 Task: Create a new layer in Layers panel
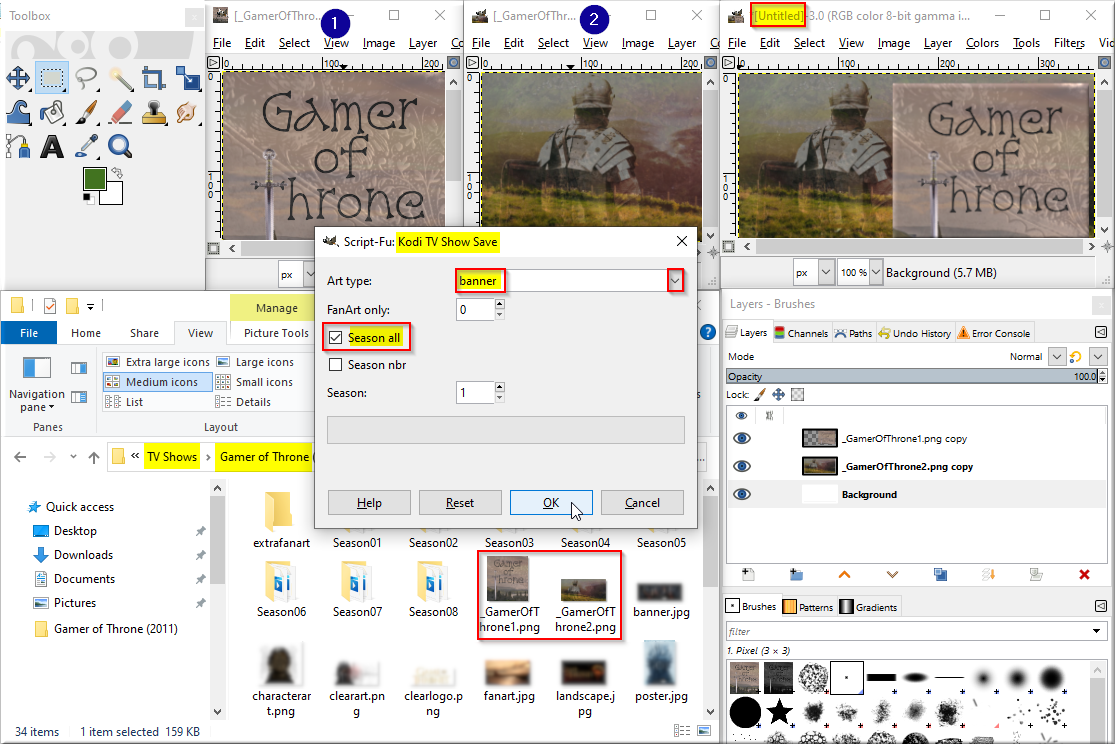(748, 574)
